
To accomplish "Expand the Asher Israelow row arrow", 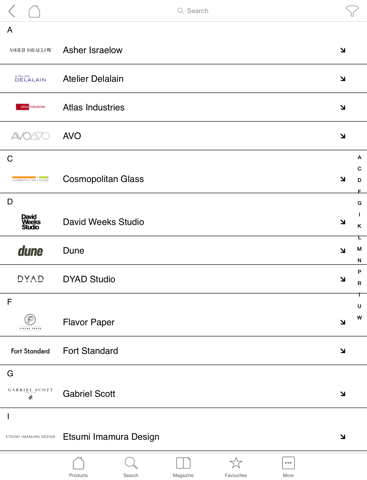I will 343,50.
